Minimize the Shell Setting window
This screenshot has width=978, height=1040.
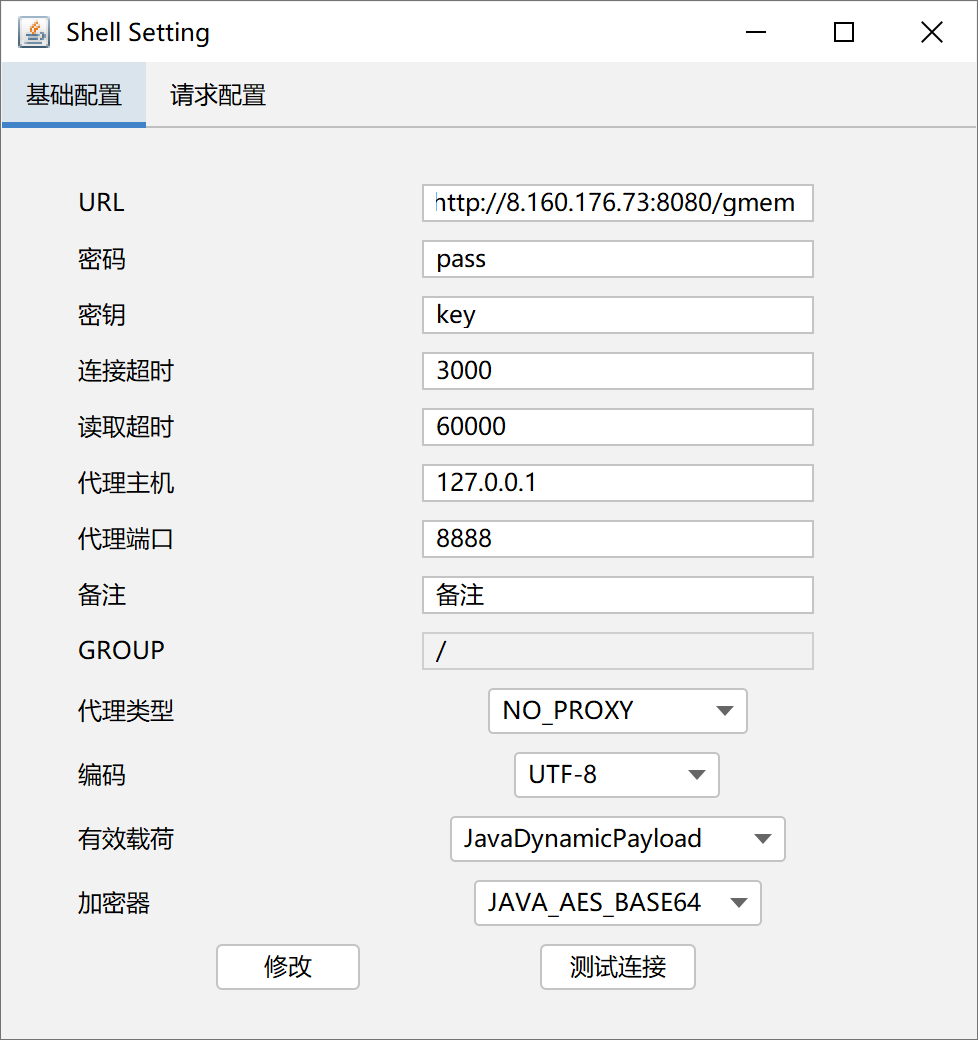pos(756,32)
